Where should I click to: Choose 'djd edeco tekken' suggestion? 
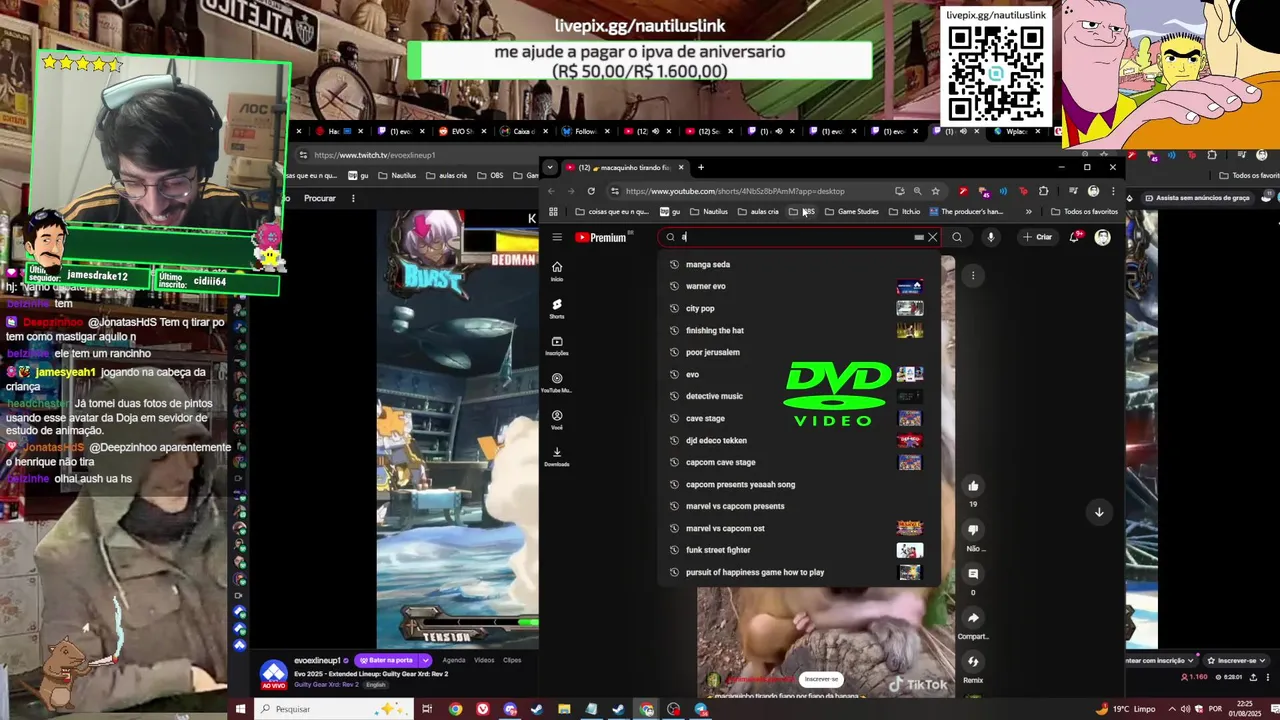(798, 440)
